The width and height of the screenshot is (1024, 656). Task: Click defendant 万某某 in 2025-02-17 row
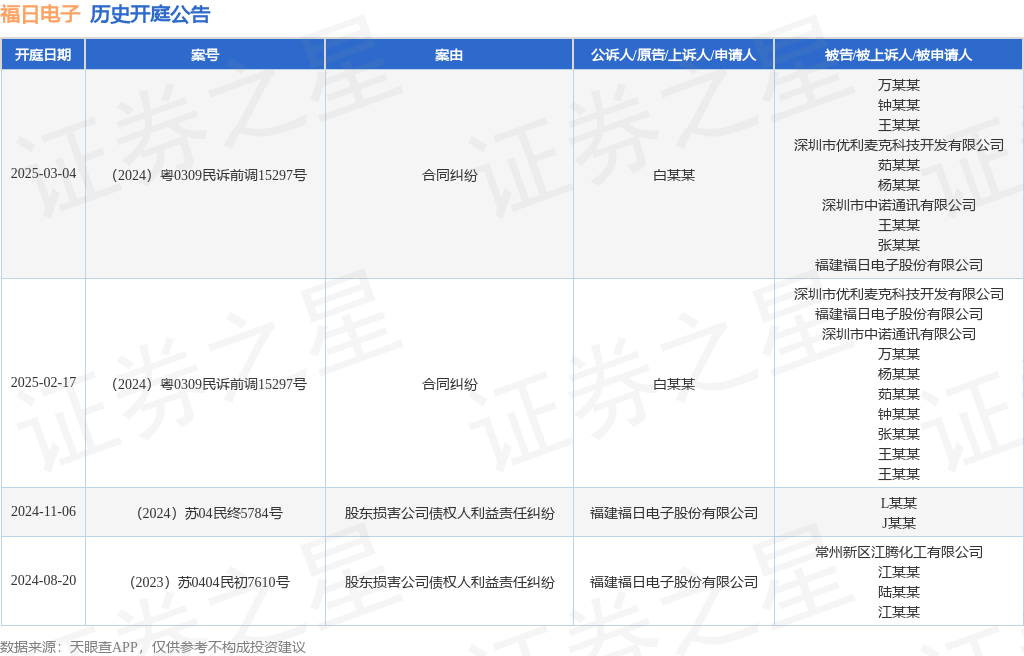(x=899, y=354)
